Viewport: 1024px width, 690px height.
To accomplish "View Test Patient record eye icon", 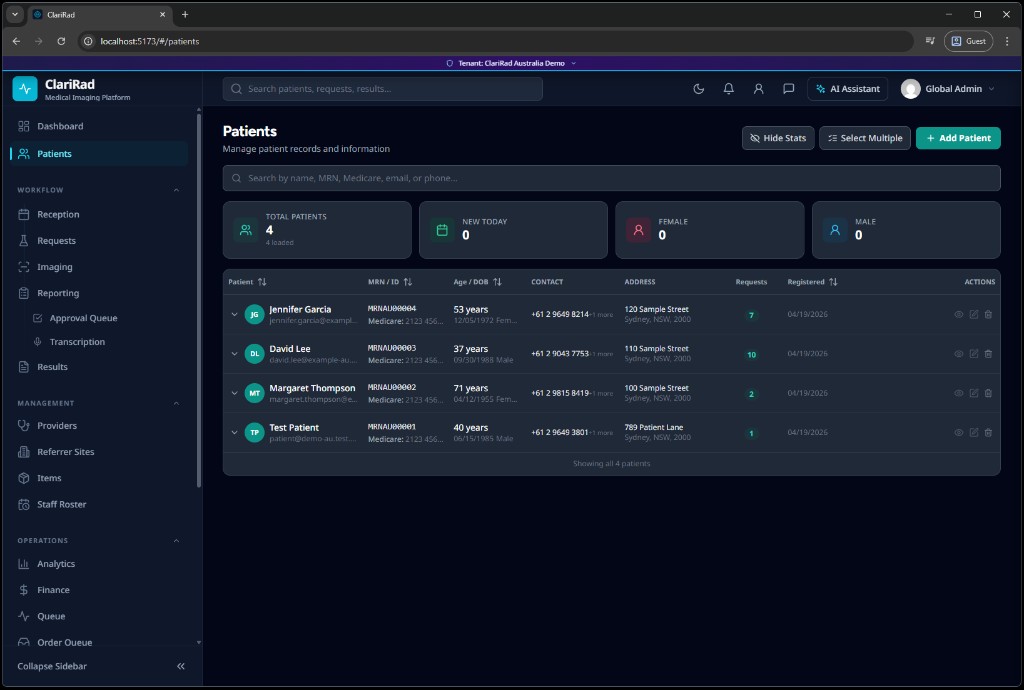I will point(959,432).
